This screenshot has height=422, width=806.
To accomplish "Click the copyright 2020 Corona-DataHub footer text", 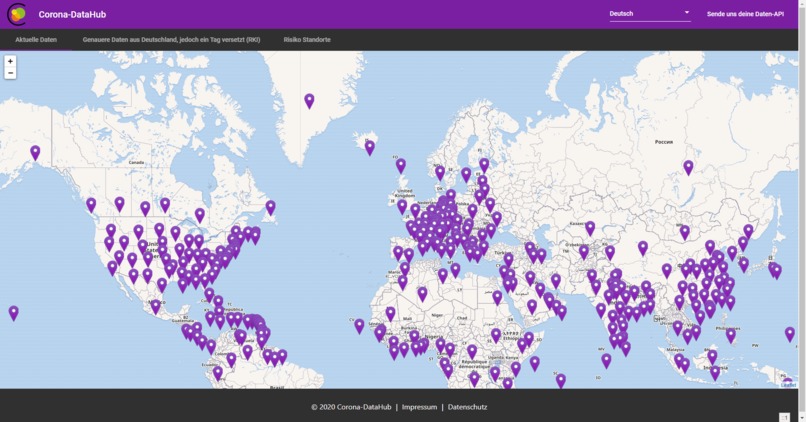I will point(351,407).
